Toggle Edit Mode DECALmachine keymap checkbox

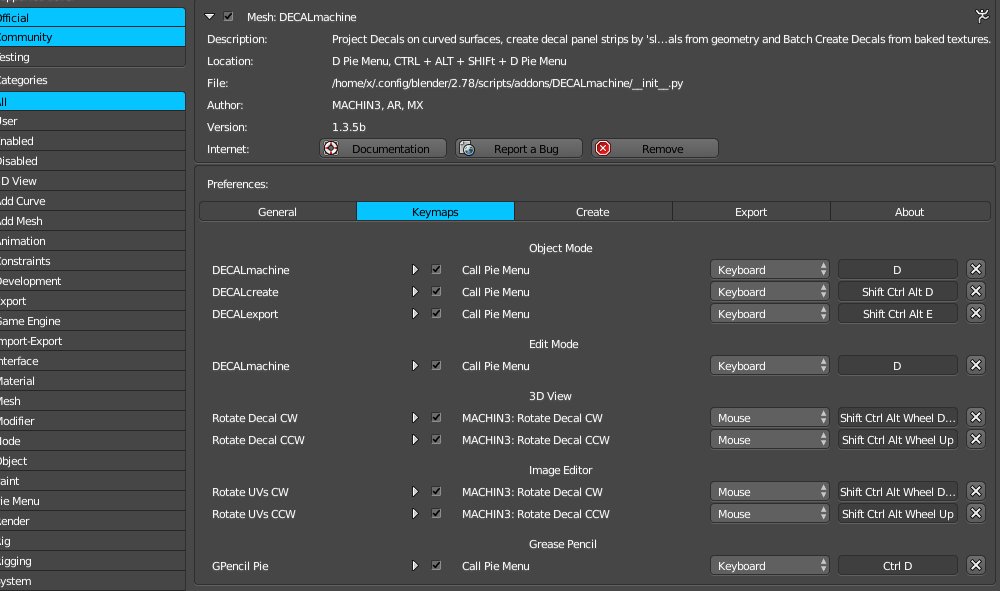(x=436, y=365)
